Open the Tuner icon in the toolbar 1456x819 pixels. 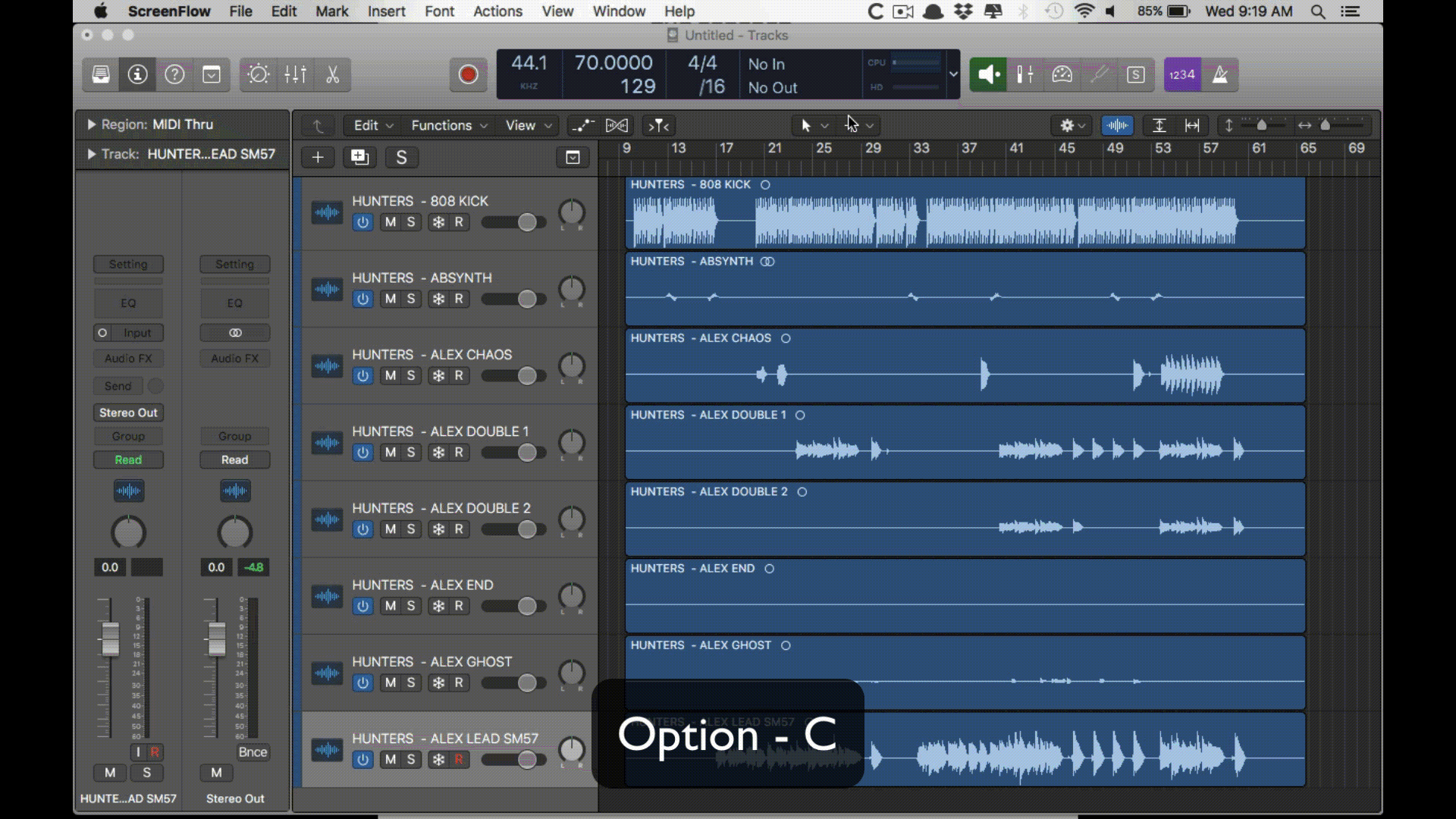[x=1100, y=74]
